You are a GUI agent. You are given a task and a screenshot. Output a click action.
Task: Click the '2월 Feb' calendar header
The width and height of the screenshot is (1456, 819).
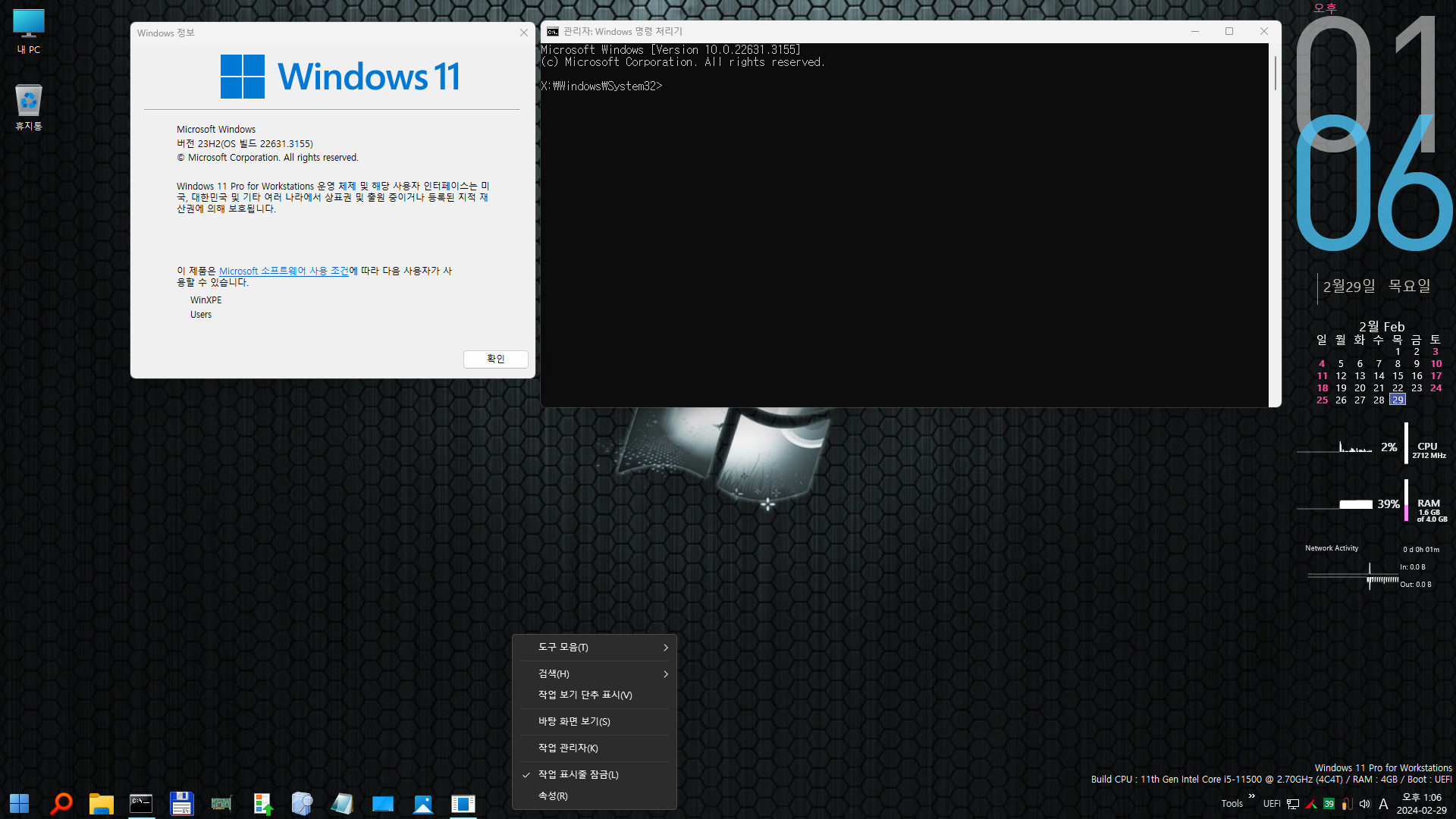[x=1382, y=327]
